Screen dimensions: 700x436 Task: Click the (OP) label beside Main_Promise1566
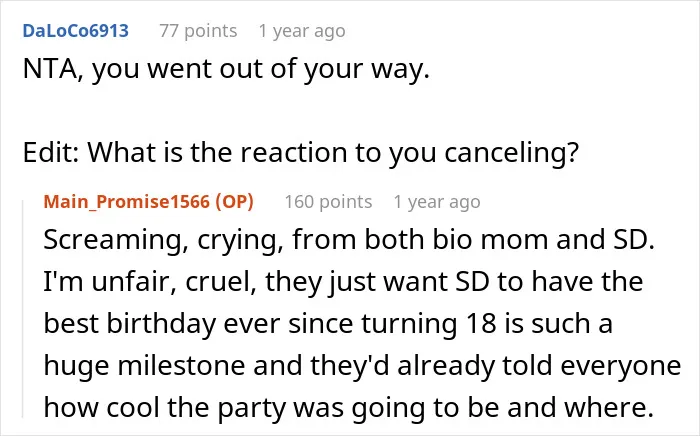click(234, 202)
